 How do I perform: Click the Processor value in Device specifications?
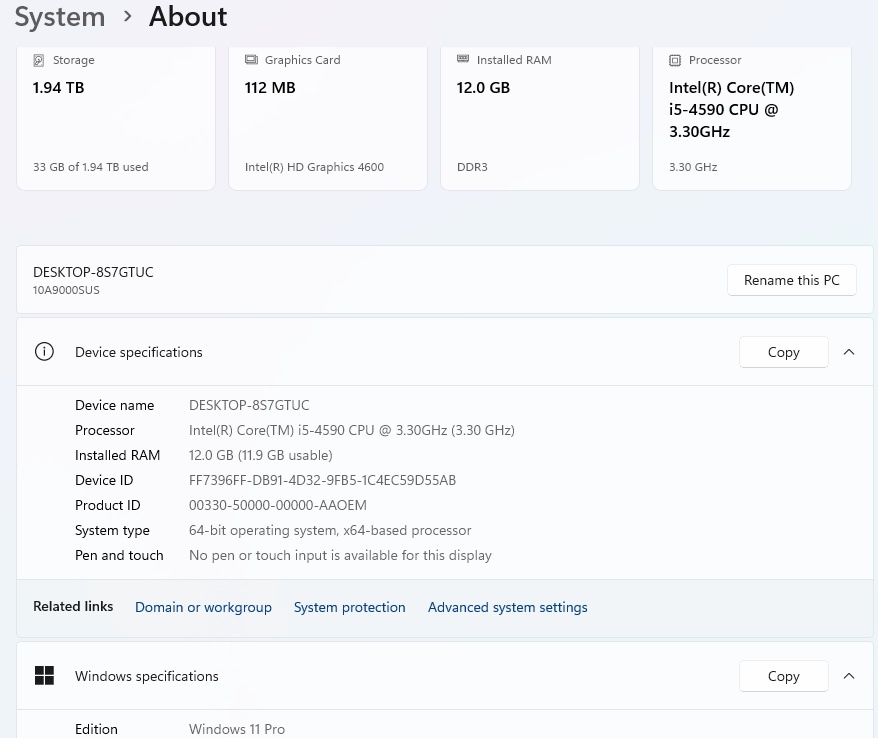pos(352,430)
